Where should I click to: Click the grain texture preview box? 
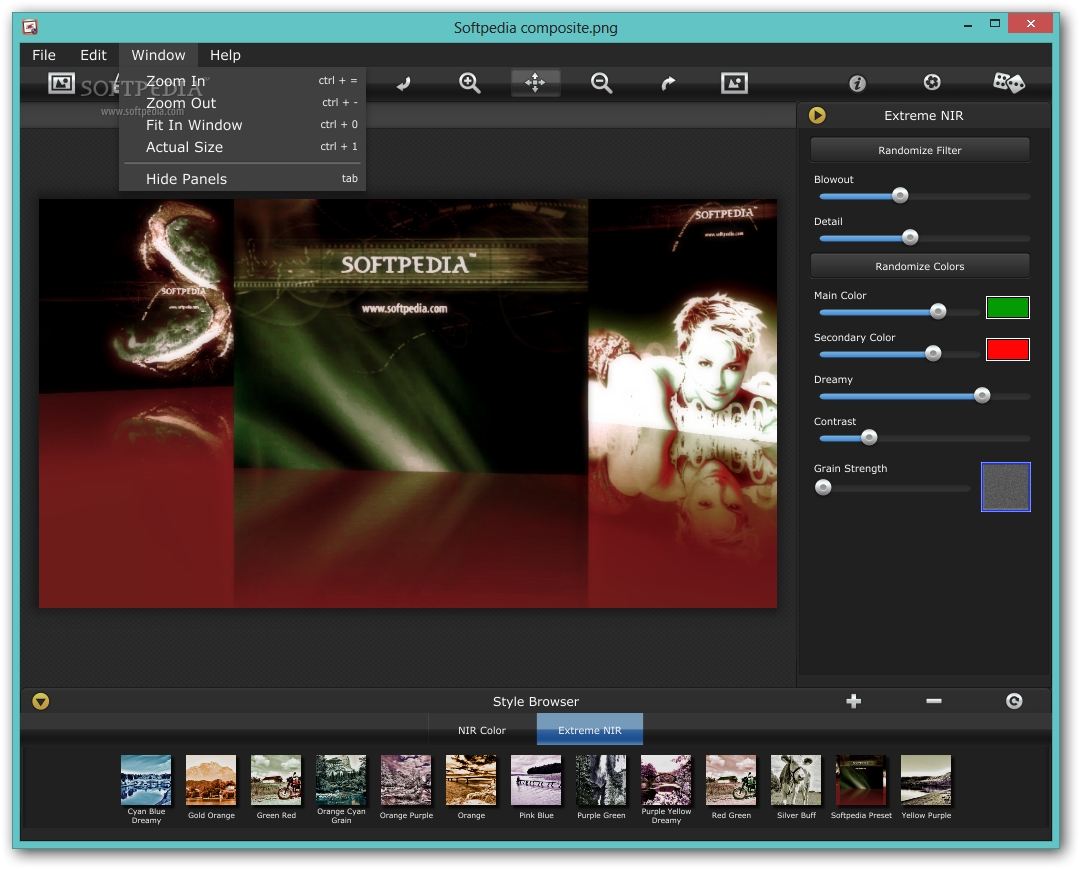[x=1006, y=487]
